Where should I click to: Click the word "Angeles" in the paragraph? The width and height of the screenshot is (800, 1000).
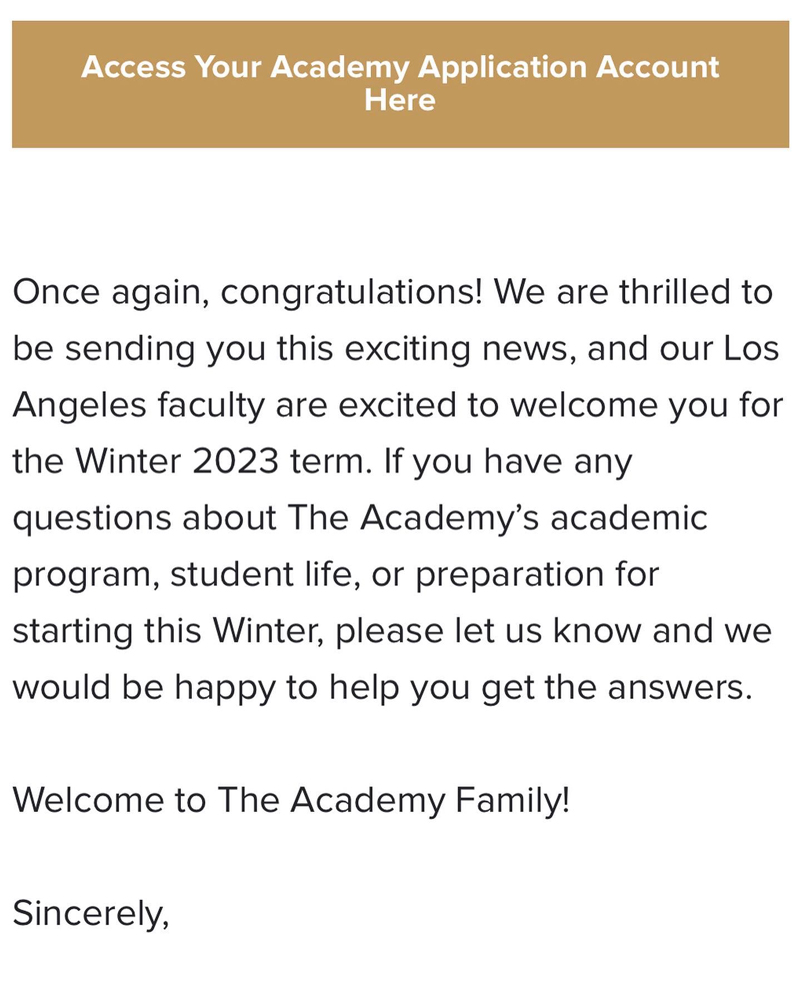click(79, 406)
